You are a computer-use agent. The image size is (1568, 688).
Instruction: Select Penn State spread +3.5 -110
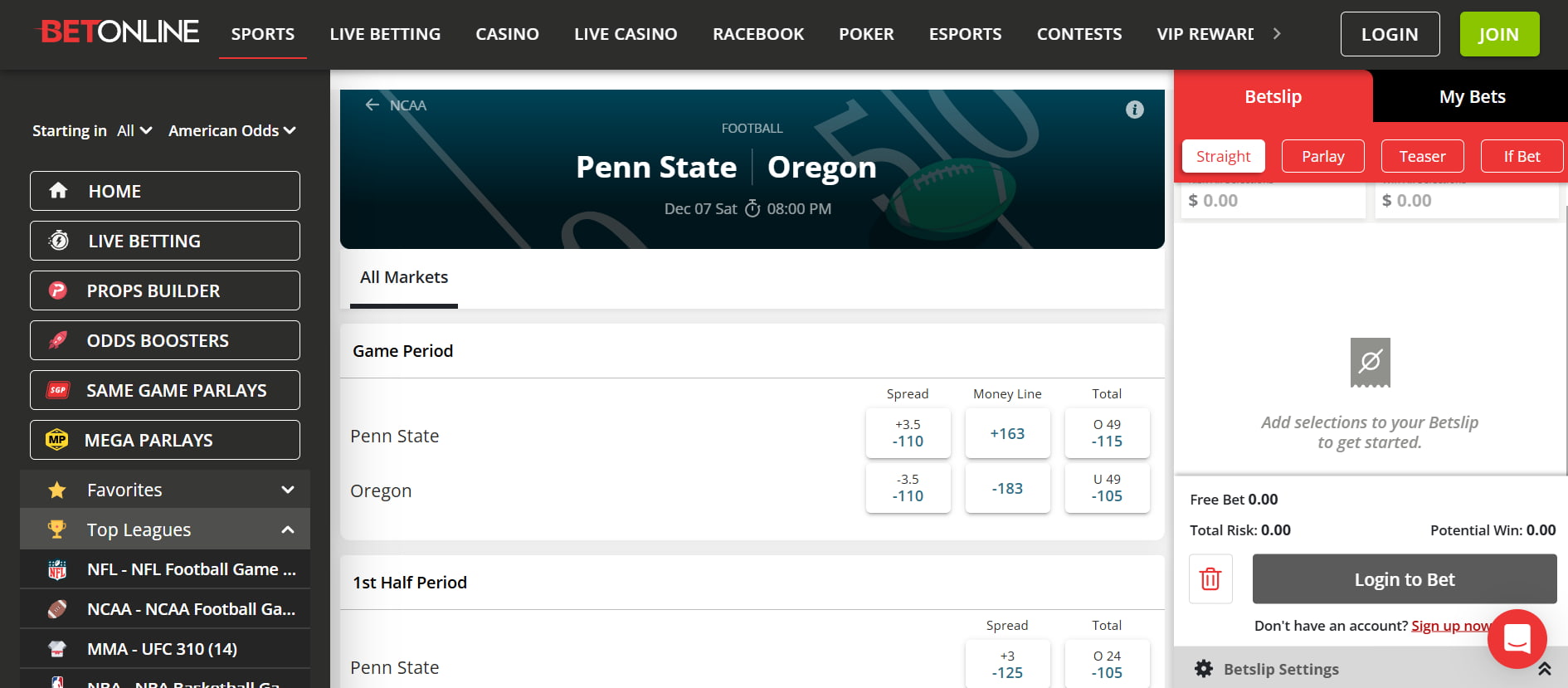(x=908, y=433)
